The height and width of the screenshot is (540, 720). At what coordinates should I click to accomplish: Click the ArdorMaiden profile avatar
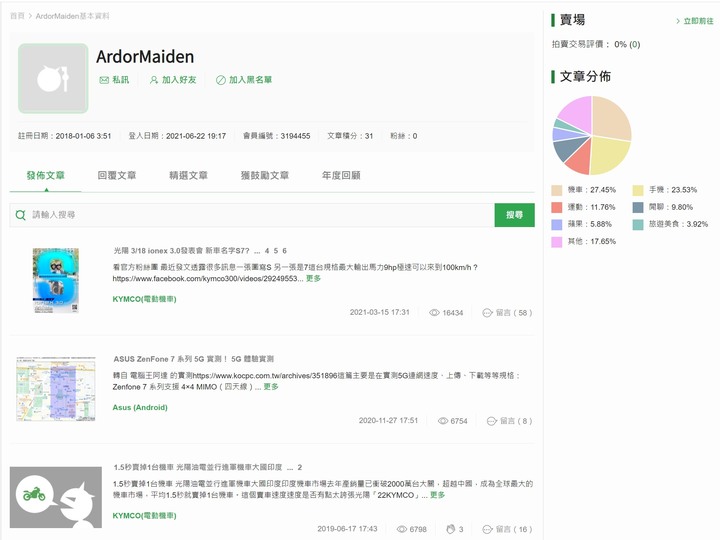coord(53,79)
